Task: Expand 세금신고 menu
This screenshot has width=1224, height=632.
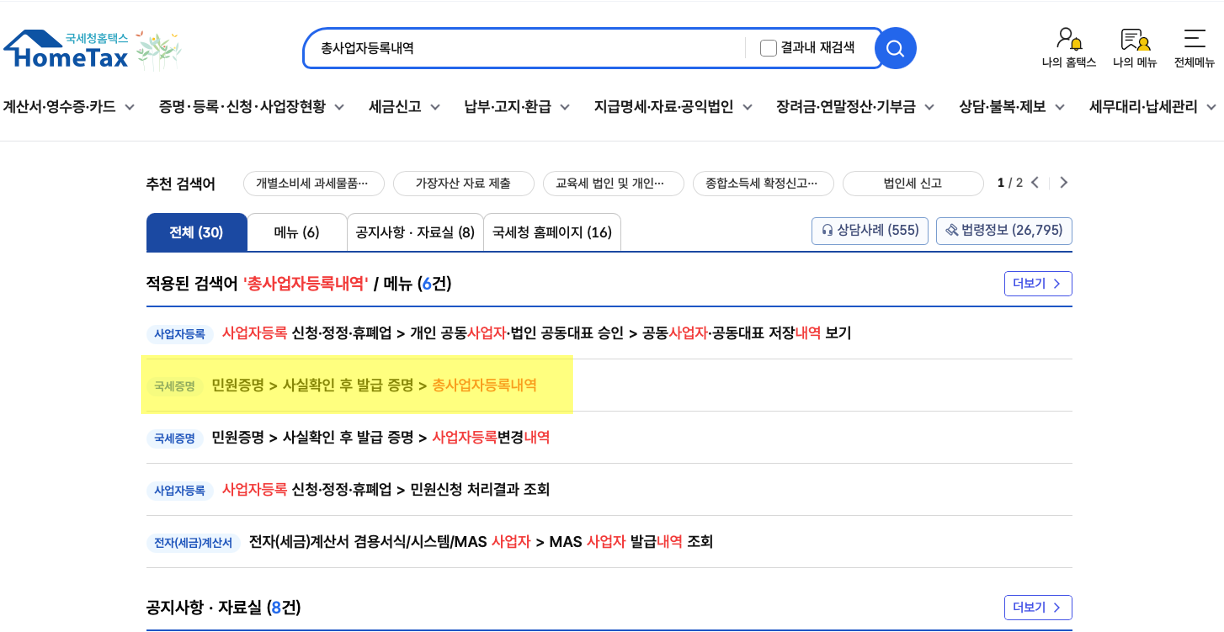Action: (x=404, y=106)
